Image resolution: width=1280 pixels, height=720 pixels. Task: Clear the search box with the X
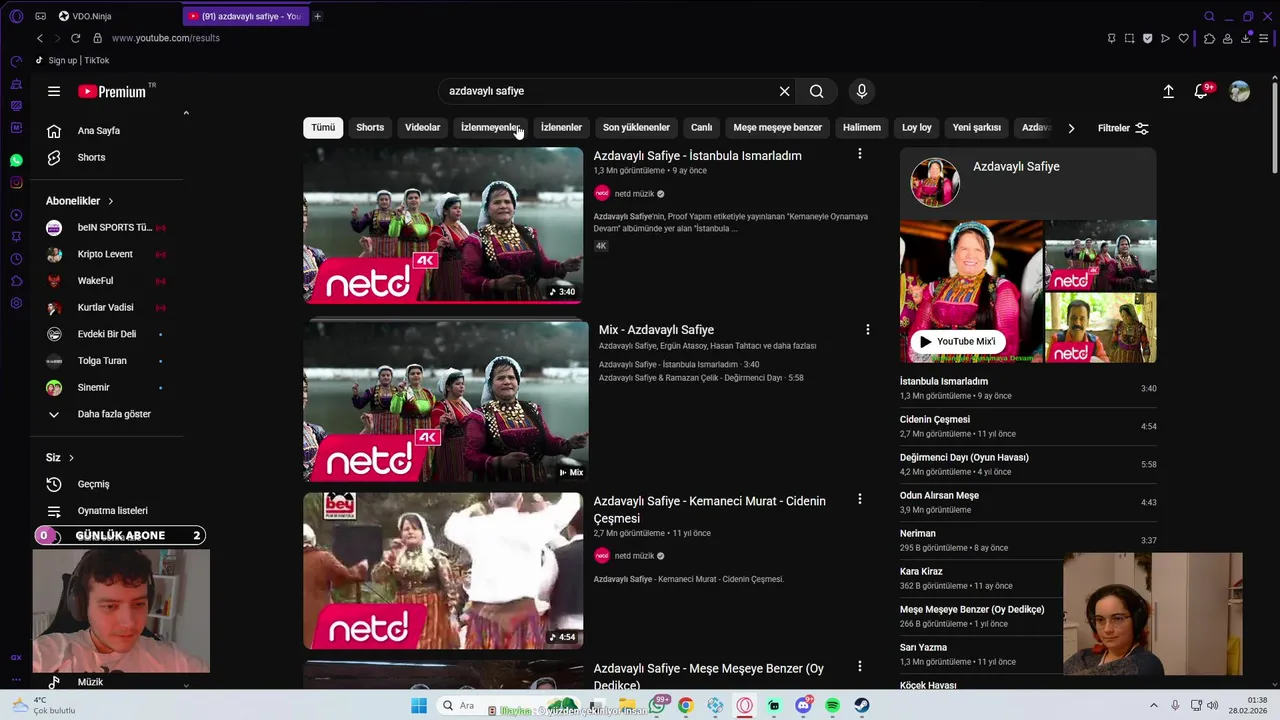(784, 91)
